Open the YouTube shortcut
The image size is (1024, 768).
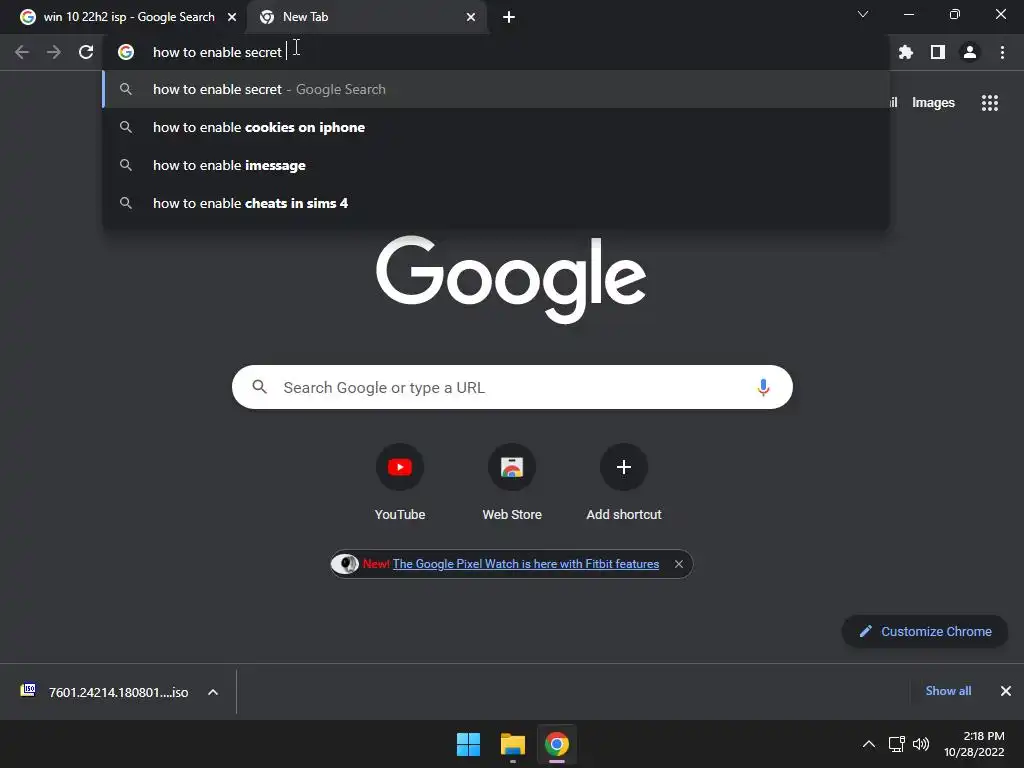click(x=400, y=482)
